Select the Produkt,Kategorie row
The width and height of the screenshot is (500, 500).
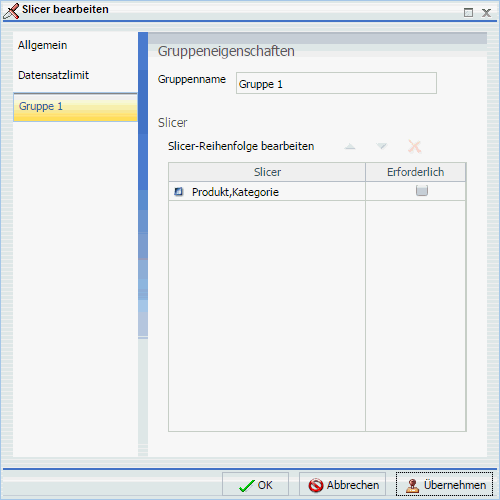[317, 191]
